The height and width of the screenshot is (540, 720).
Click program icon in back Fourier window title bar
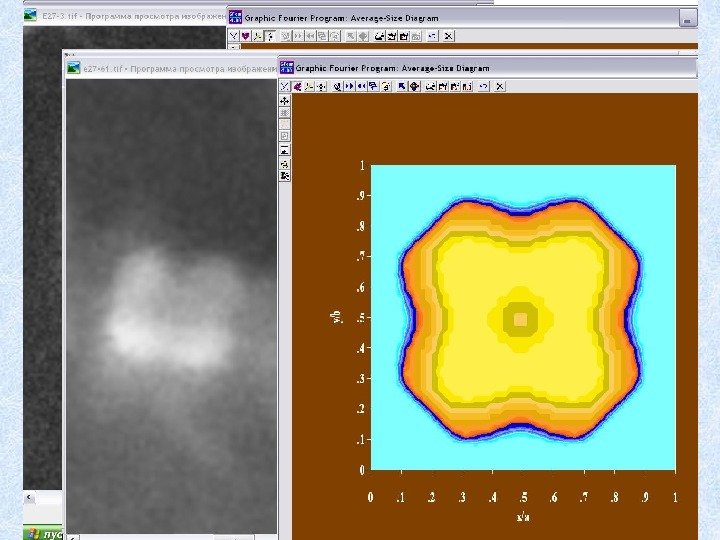235,17
